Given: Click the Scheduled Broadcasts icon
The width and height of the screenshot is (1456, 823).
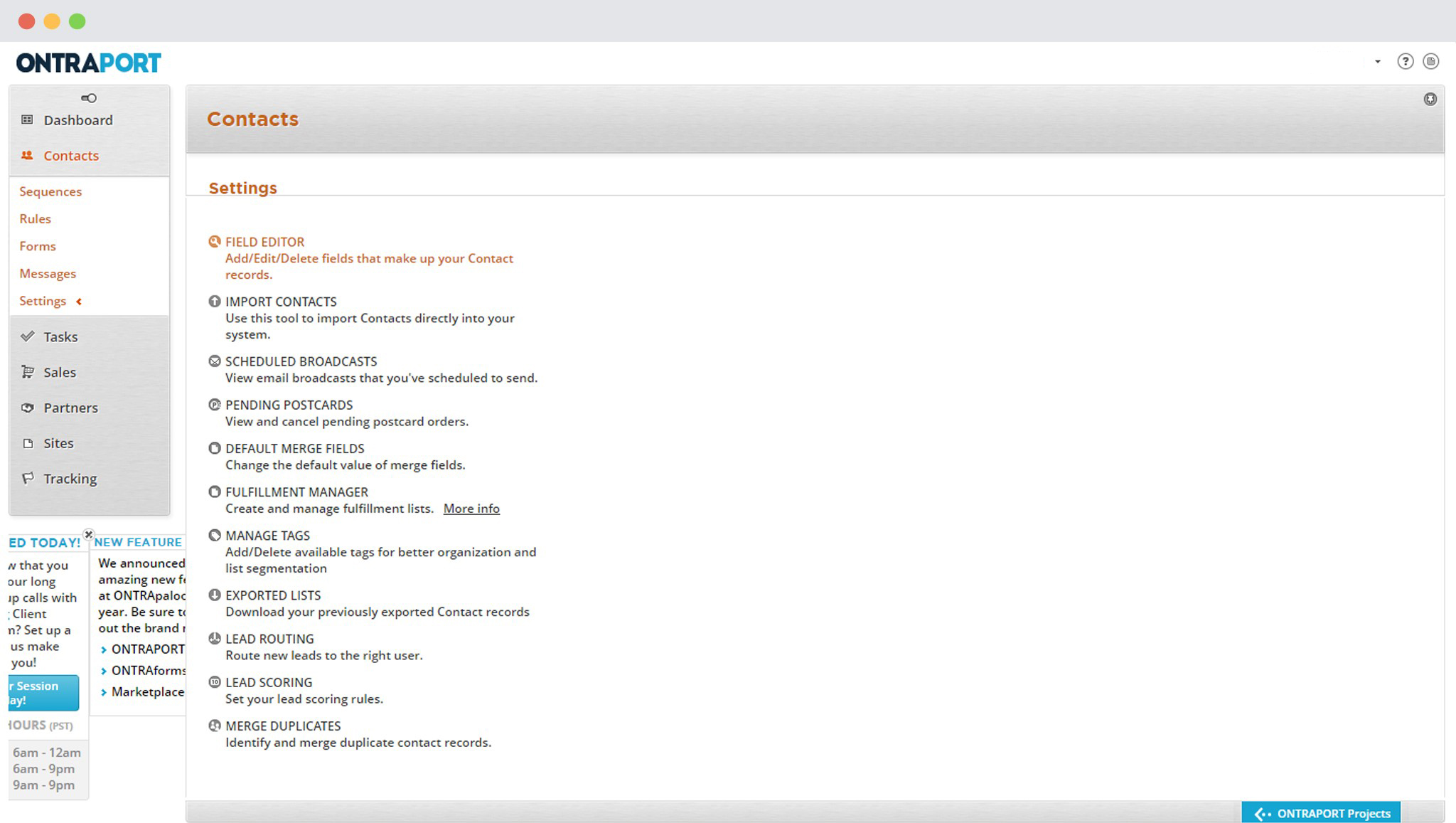Looking at the screenshot, I should tap(213, 361).
